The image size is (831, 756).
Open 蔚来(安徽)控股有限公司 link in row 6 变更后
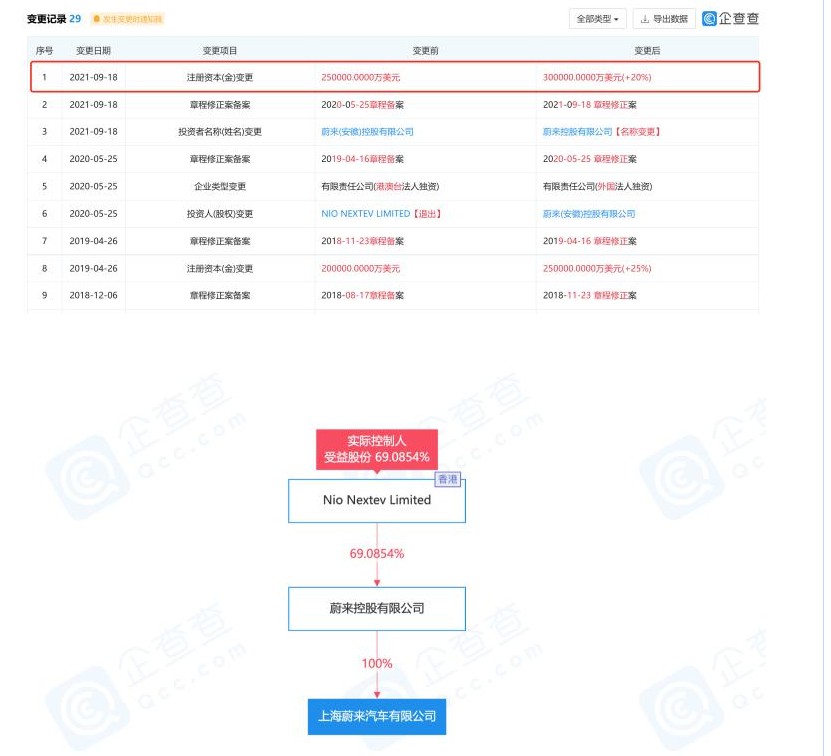tap(589, 214)
